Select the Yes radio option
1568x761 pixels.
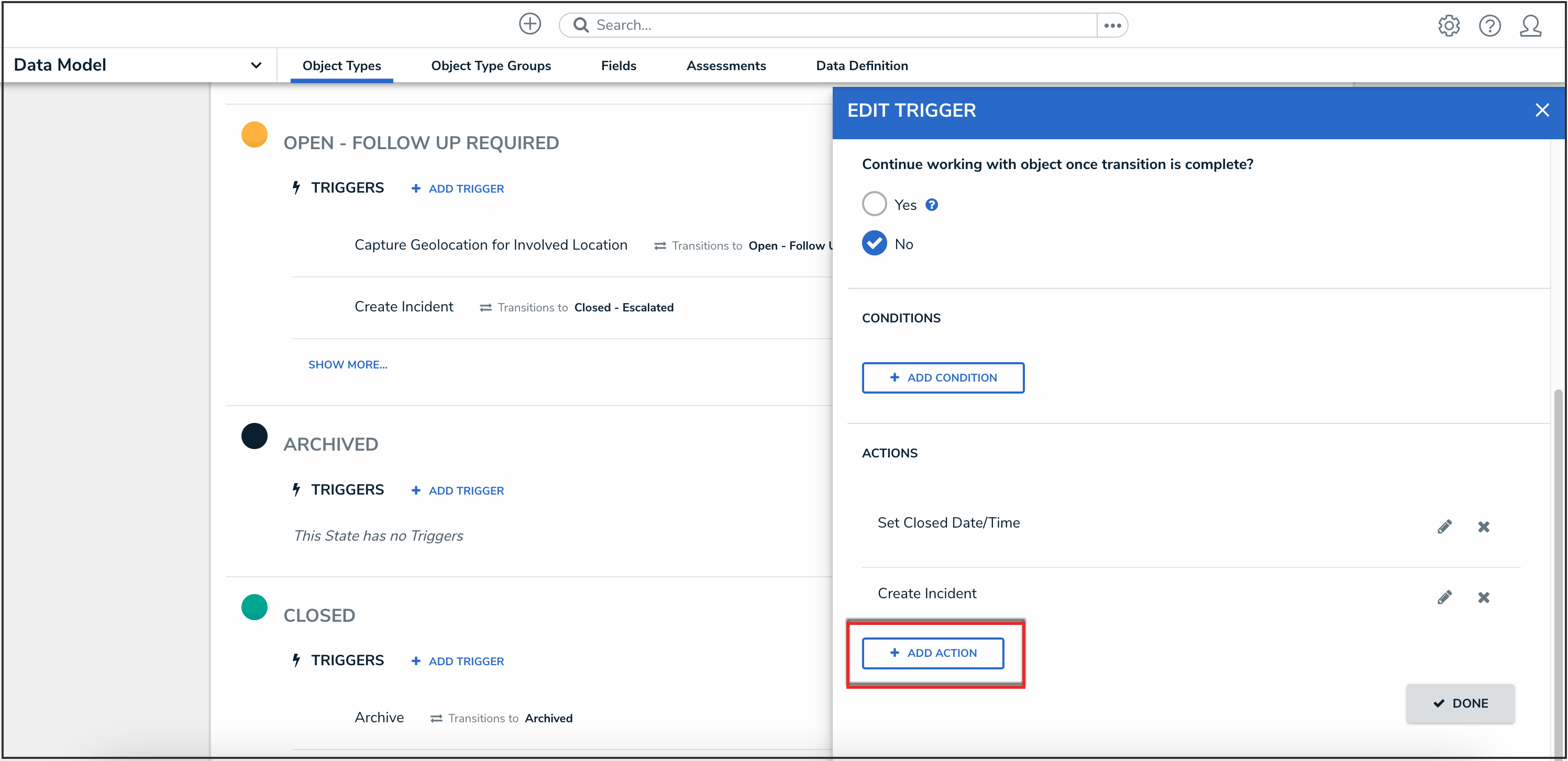(x=874, y=204)
